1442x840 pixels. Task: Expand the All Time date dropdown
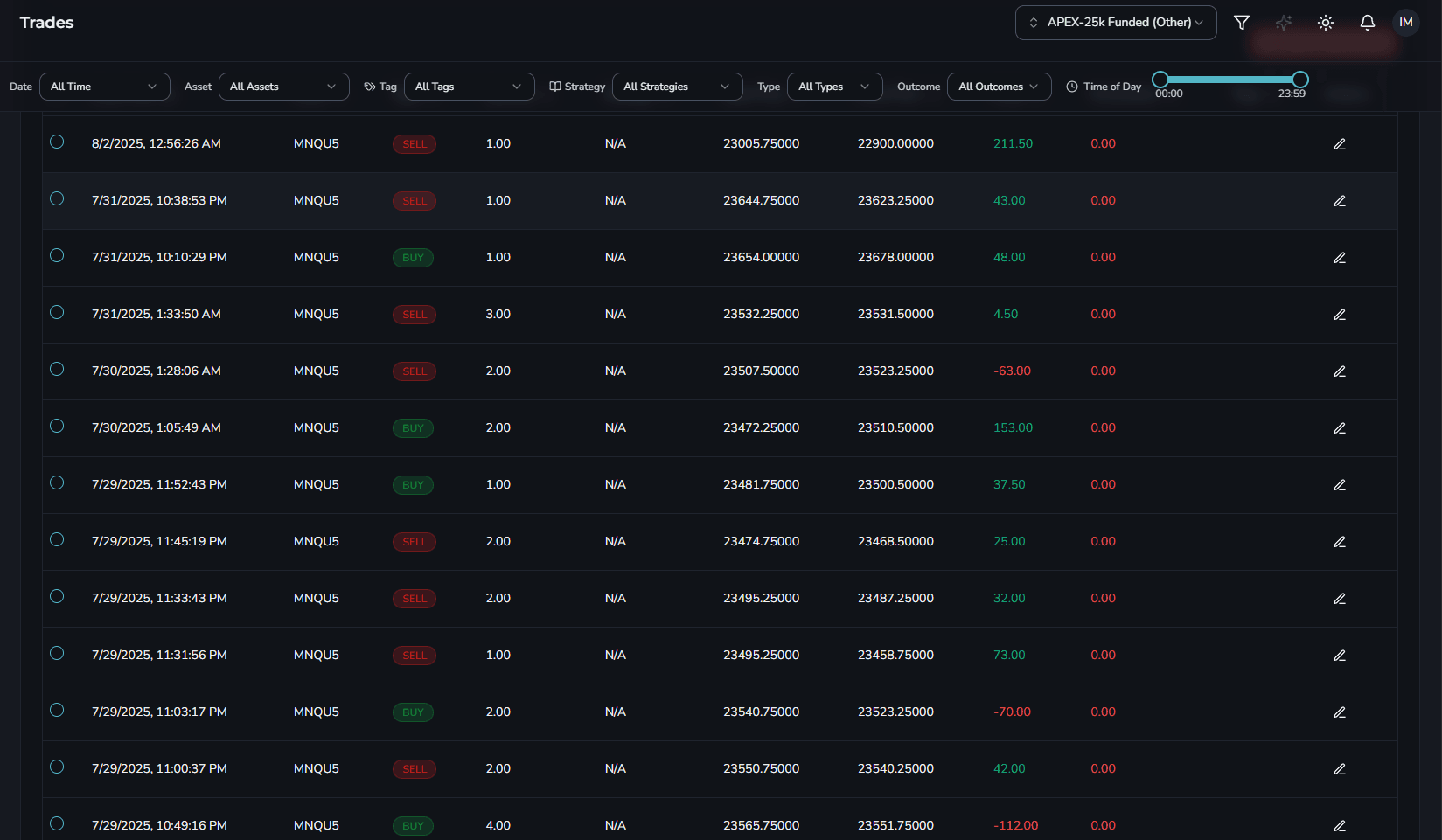point(104,87)
